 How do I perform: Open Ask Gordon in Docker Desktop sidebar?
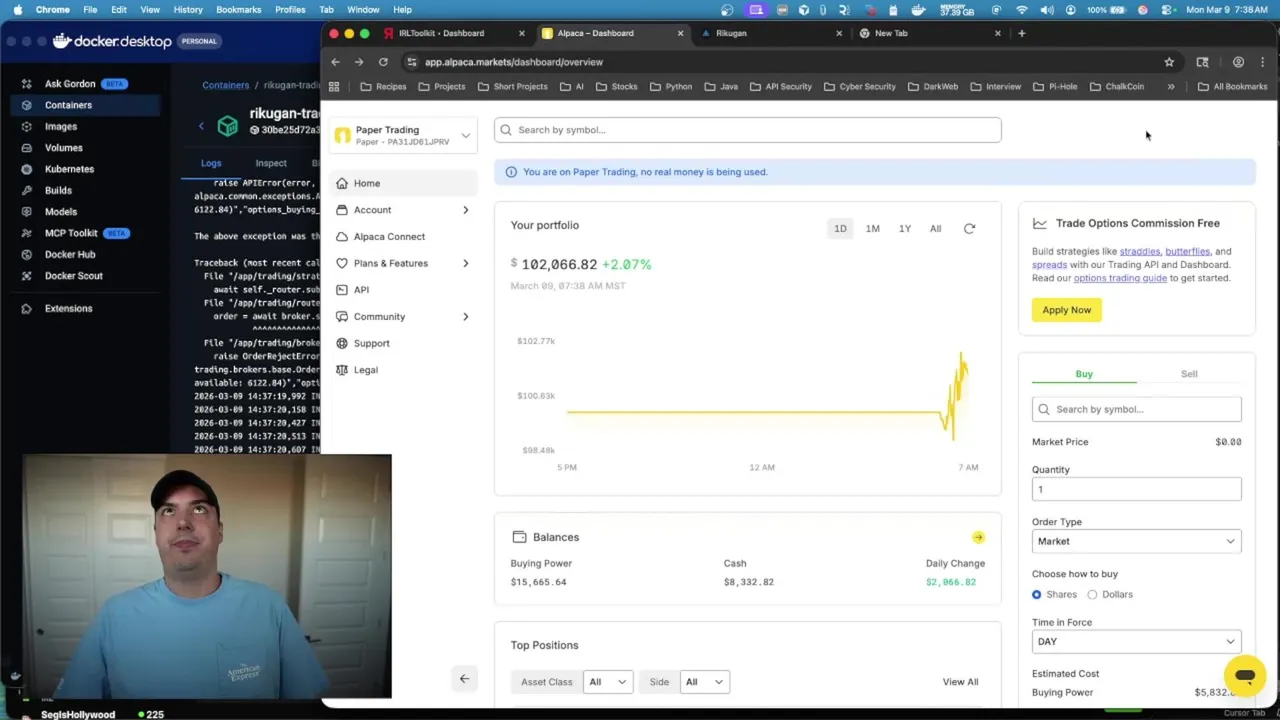[70, 84]
